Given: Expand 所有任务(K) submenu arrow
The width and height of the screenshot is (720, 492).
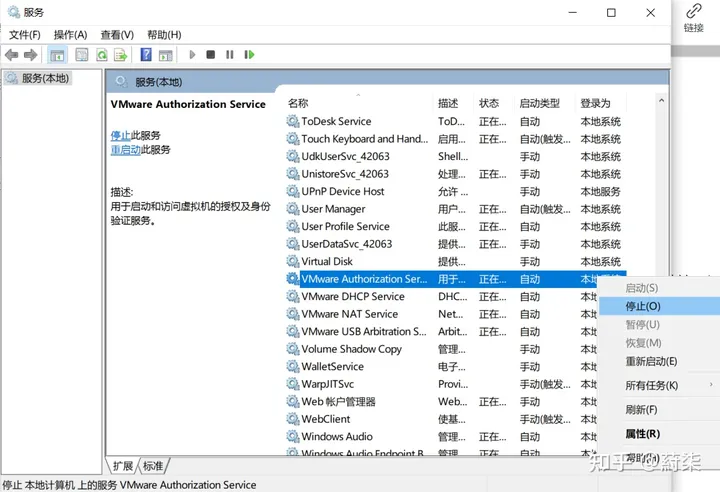Looking at the screenshot, I should click(711, 385).
